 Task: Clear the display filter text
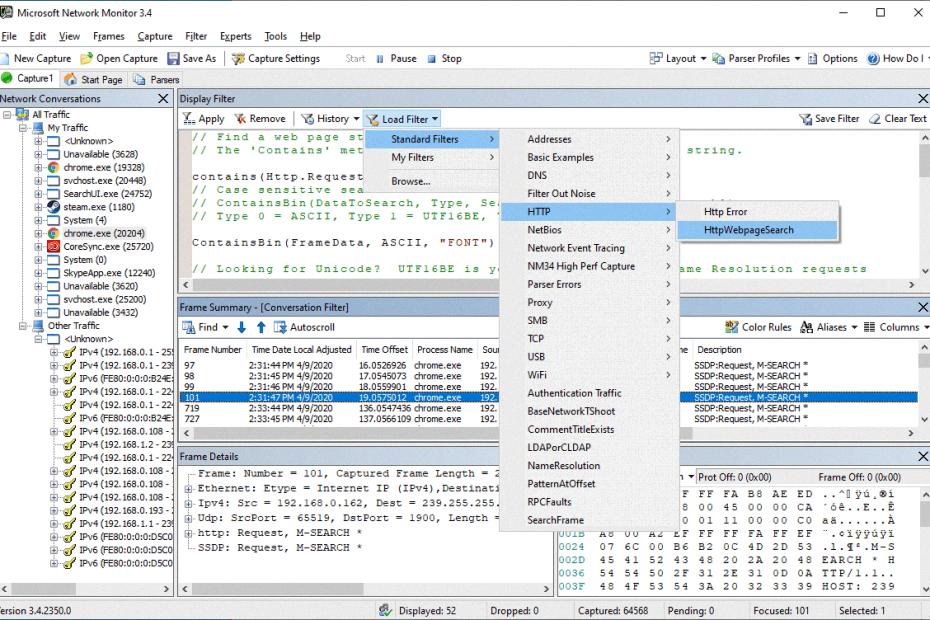coord(897,119)
